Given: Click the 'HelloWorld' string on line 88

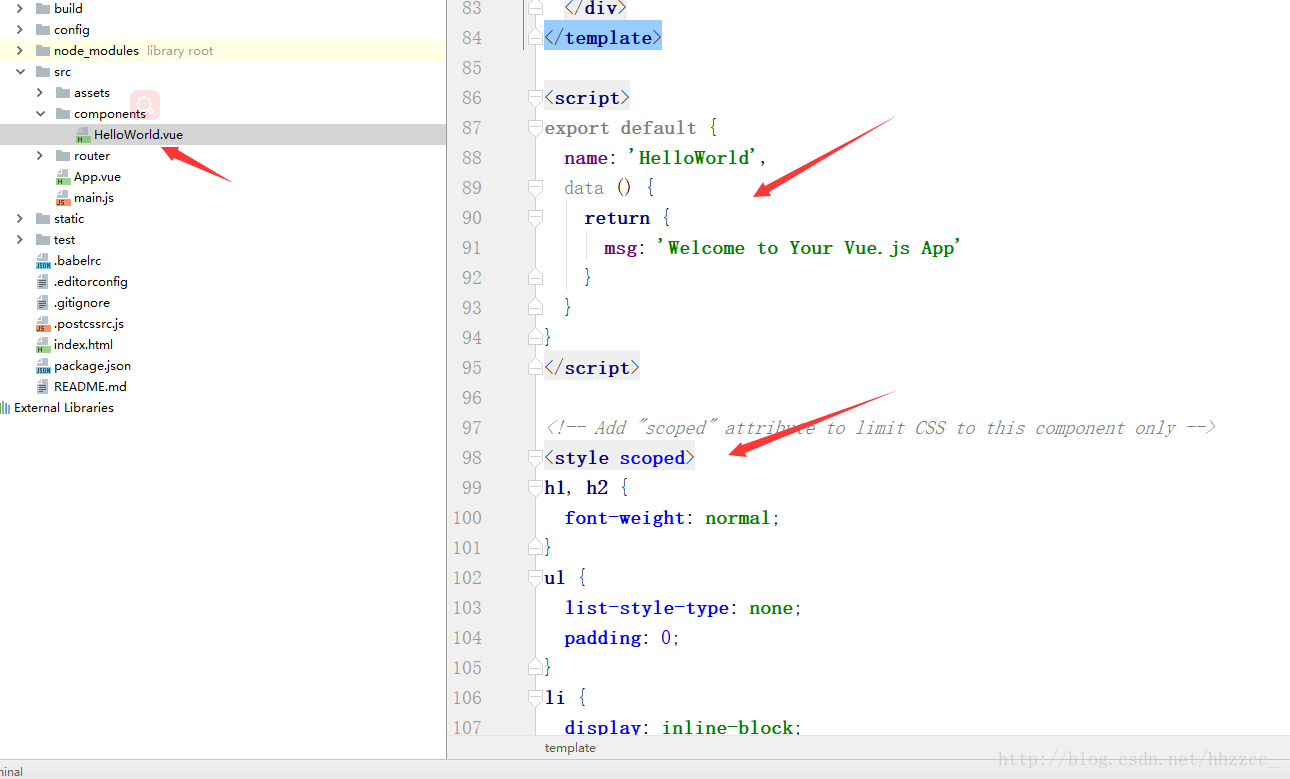Looking at the screenshot, I should tap(693, 158).
